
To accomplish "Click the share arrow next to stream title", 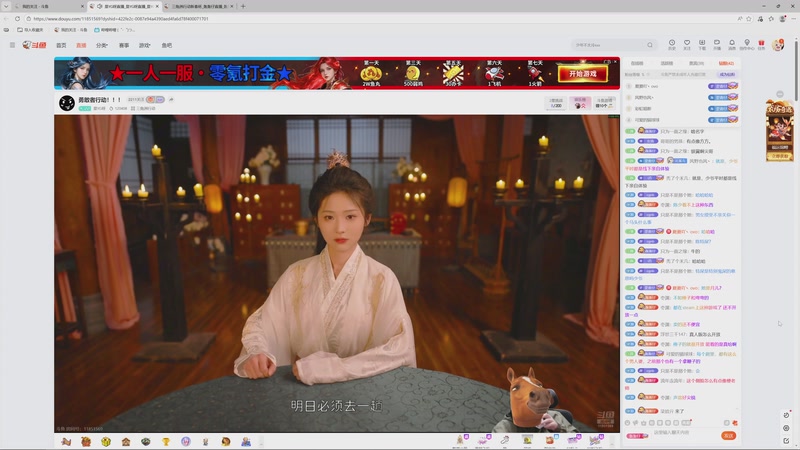I will pyautogui.click(x=171, y=99).
